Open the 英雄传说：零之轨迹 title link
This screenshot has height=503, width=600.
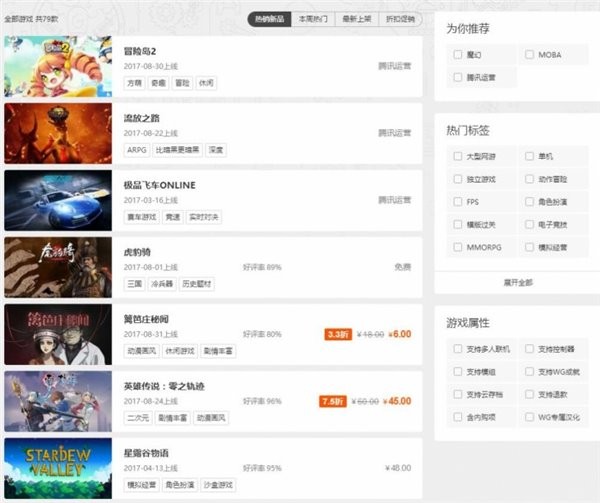point(163,387)
